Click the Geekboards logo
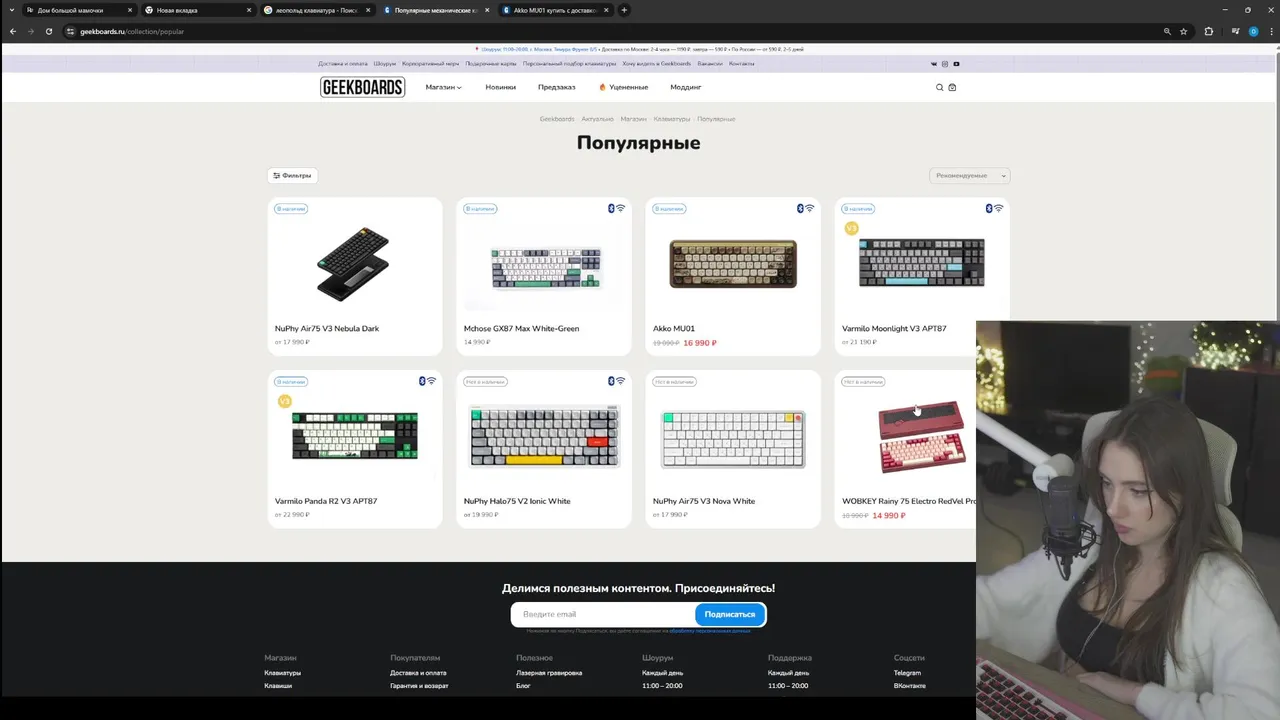The width and height of the screenshot is (1280, 720). click(362, 87)
